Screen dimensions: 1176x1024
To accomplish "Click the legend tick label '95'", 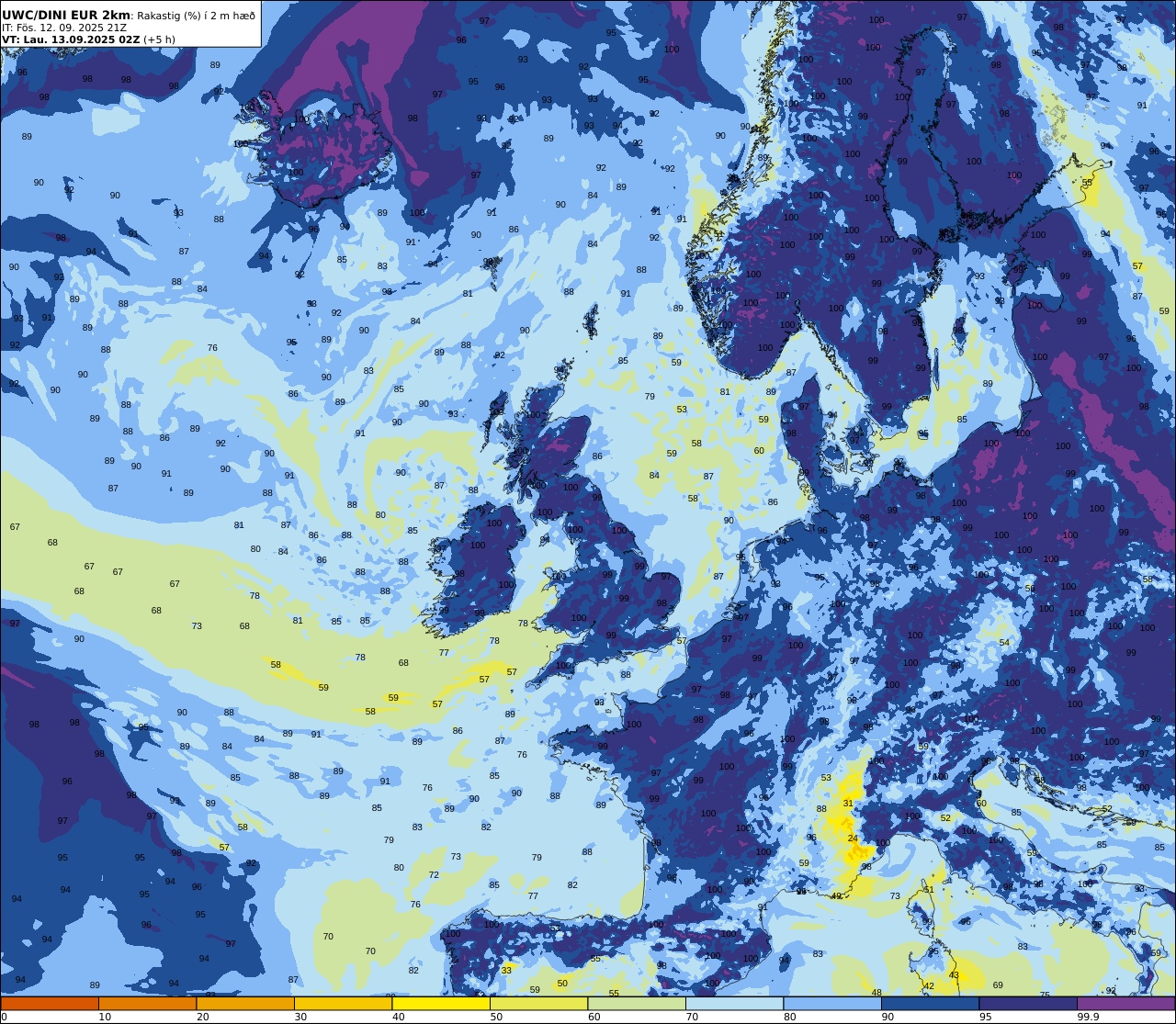I will (985, 1017).
